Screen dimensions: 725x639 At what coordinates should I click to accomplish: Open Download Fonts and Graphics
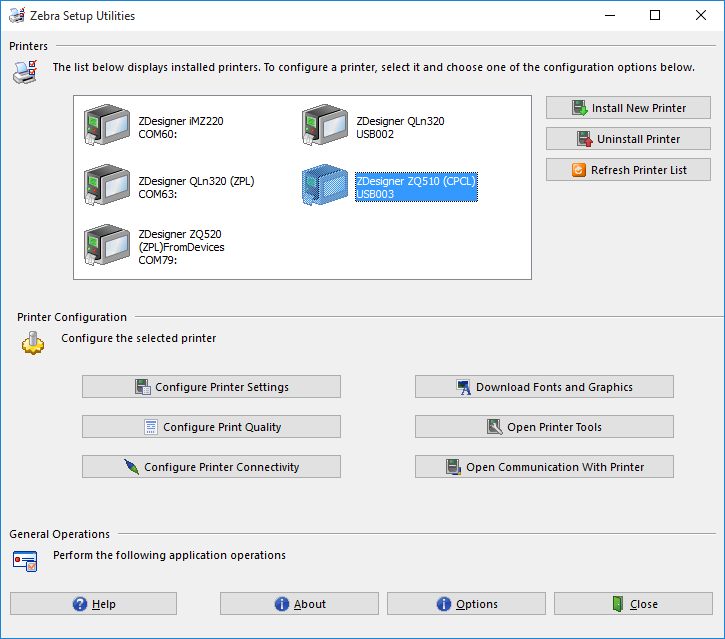[x=544, y=387]
